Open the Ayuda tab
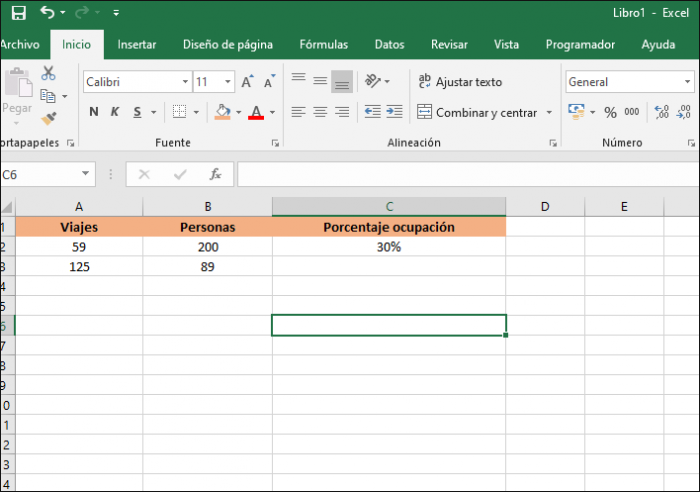The height and width of the screenshot is (492, 700). [x=658, y=44]
